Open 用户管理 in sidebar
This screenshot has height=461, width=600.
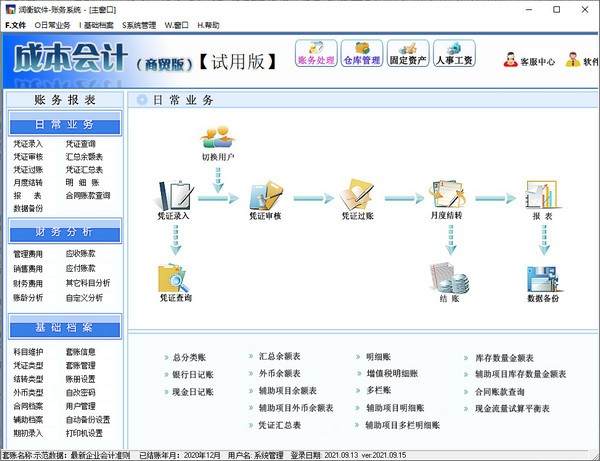coord(81,406)
